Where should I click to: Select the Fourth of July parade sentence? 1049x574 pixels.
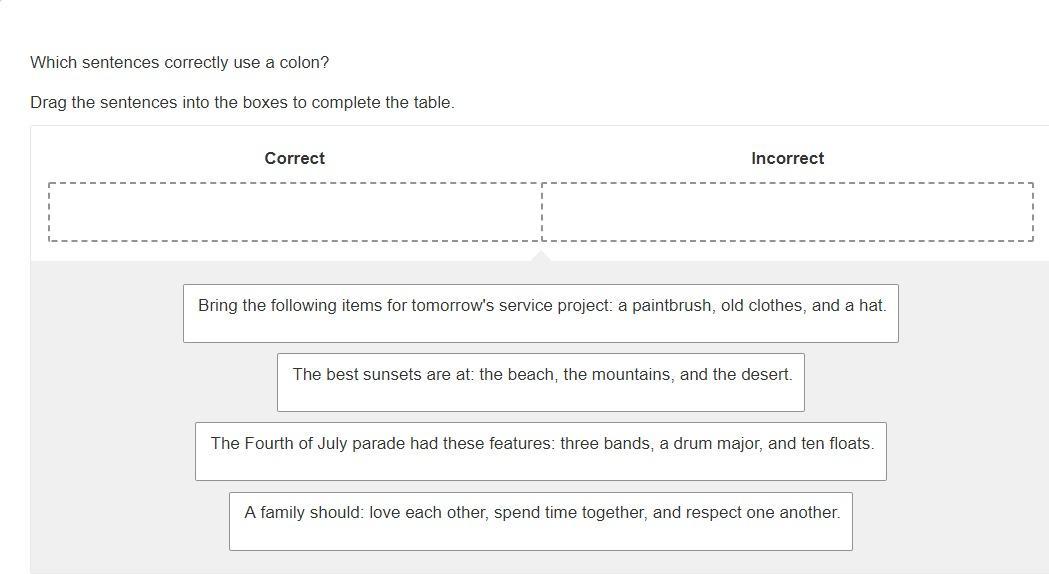point(540,450)
